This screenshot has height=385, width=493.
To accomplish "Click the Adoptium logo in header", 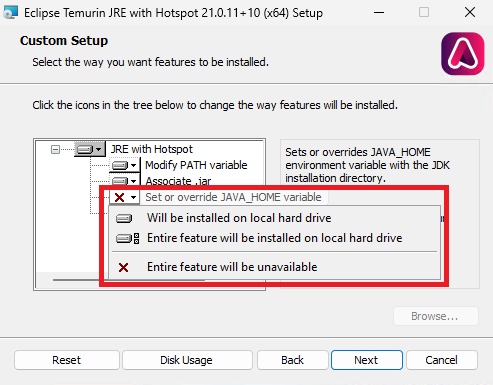I will click(463, 54).
